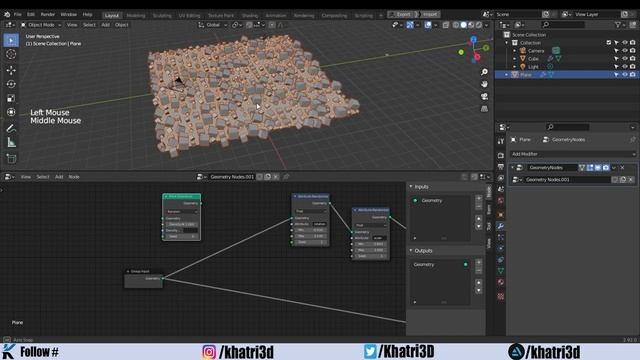
Task: Click the pin icon in properties panel
Action: coord(633,140)
